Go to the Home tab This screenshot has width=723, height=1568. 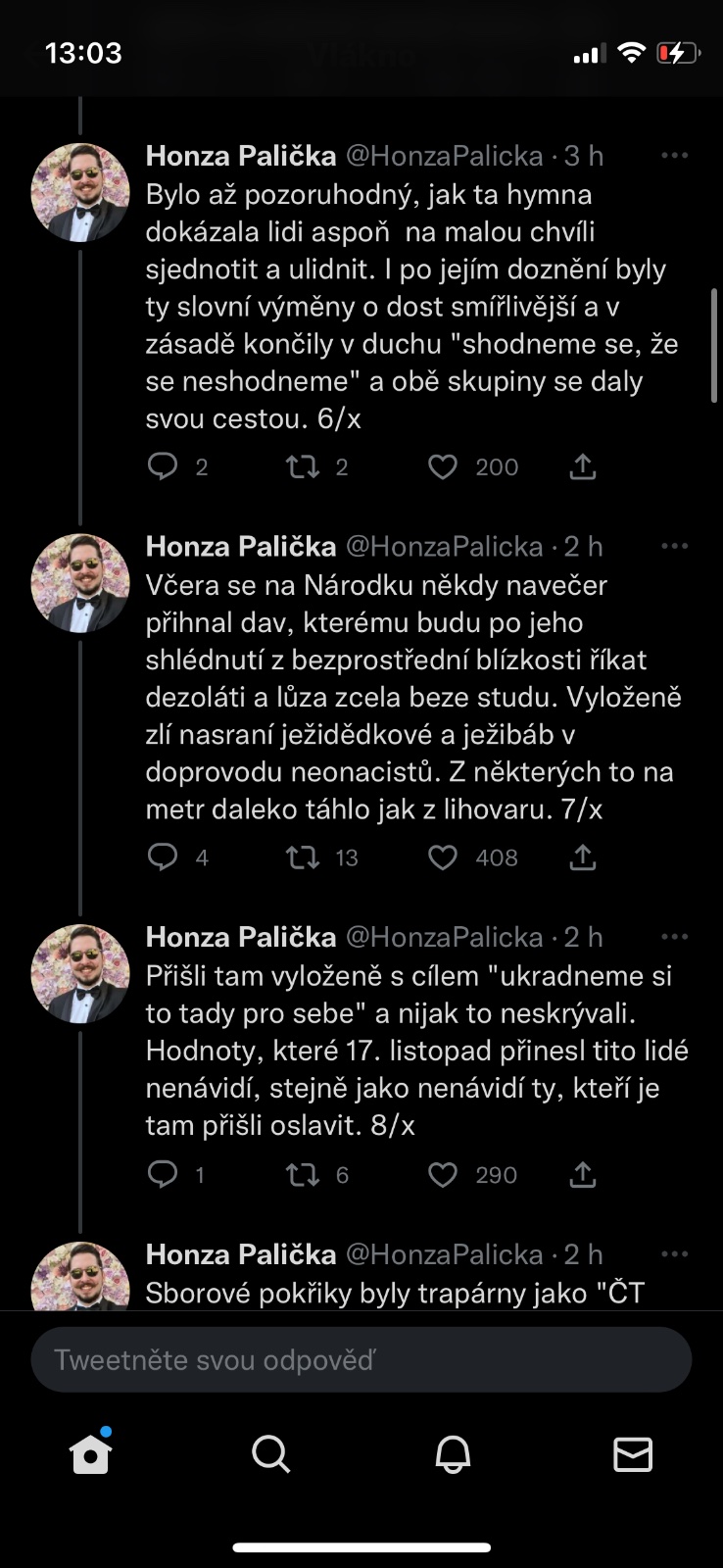click(x=90, y=1454)
